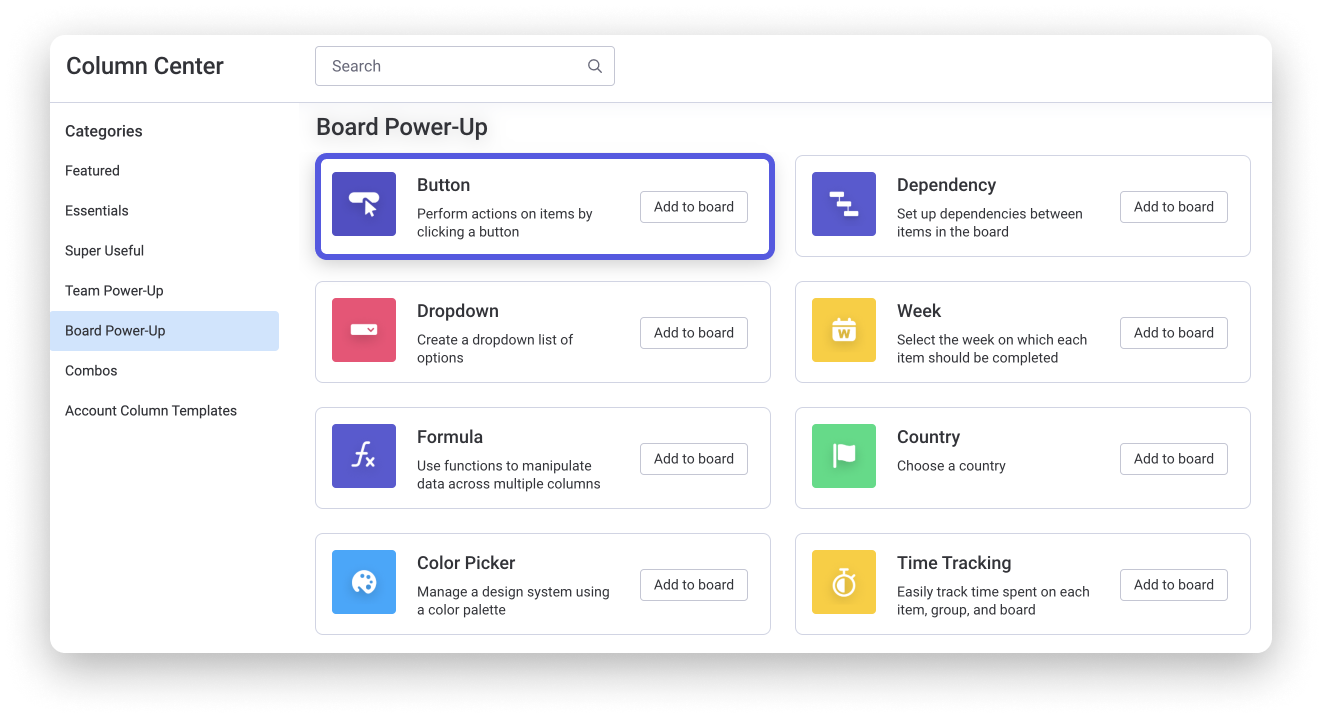Open the Essentials category
Viewport: 1322px width, 718px height.
pos(164,211)
